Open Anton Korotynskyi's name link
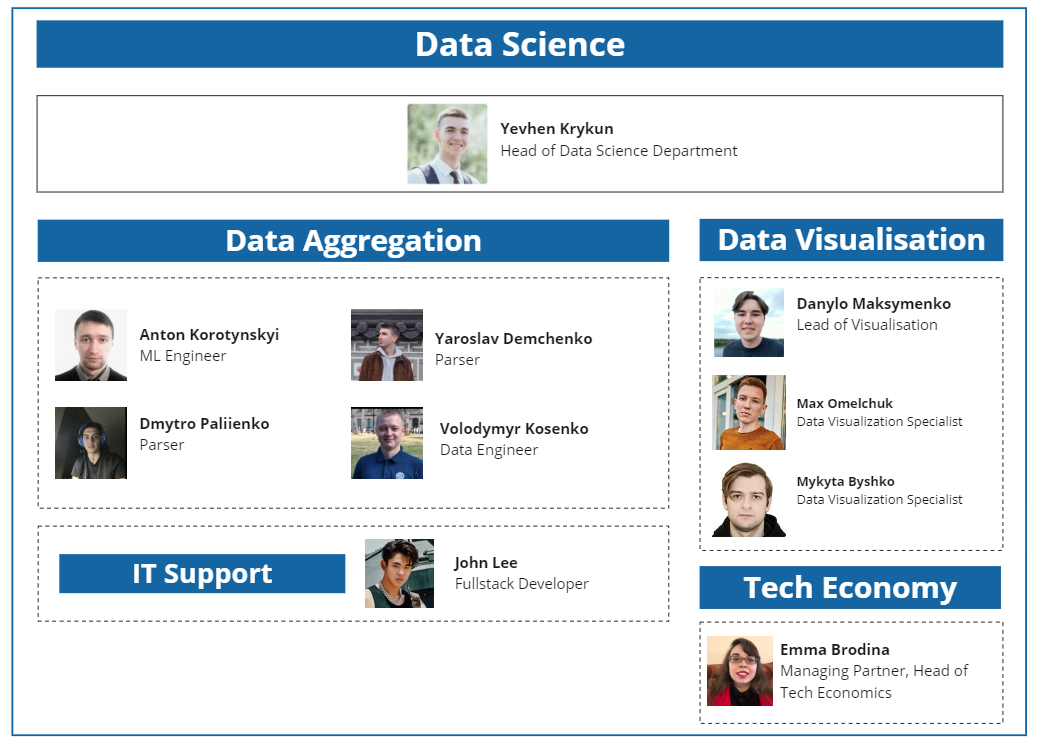The width and height of the screenshot is (1042, 755). (x=209, y=335)
